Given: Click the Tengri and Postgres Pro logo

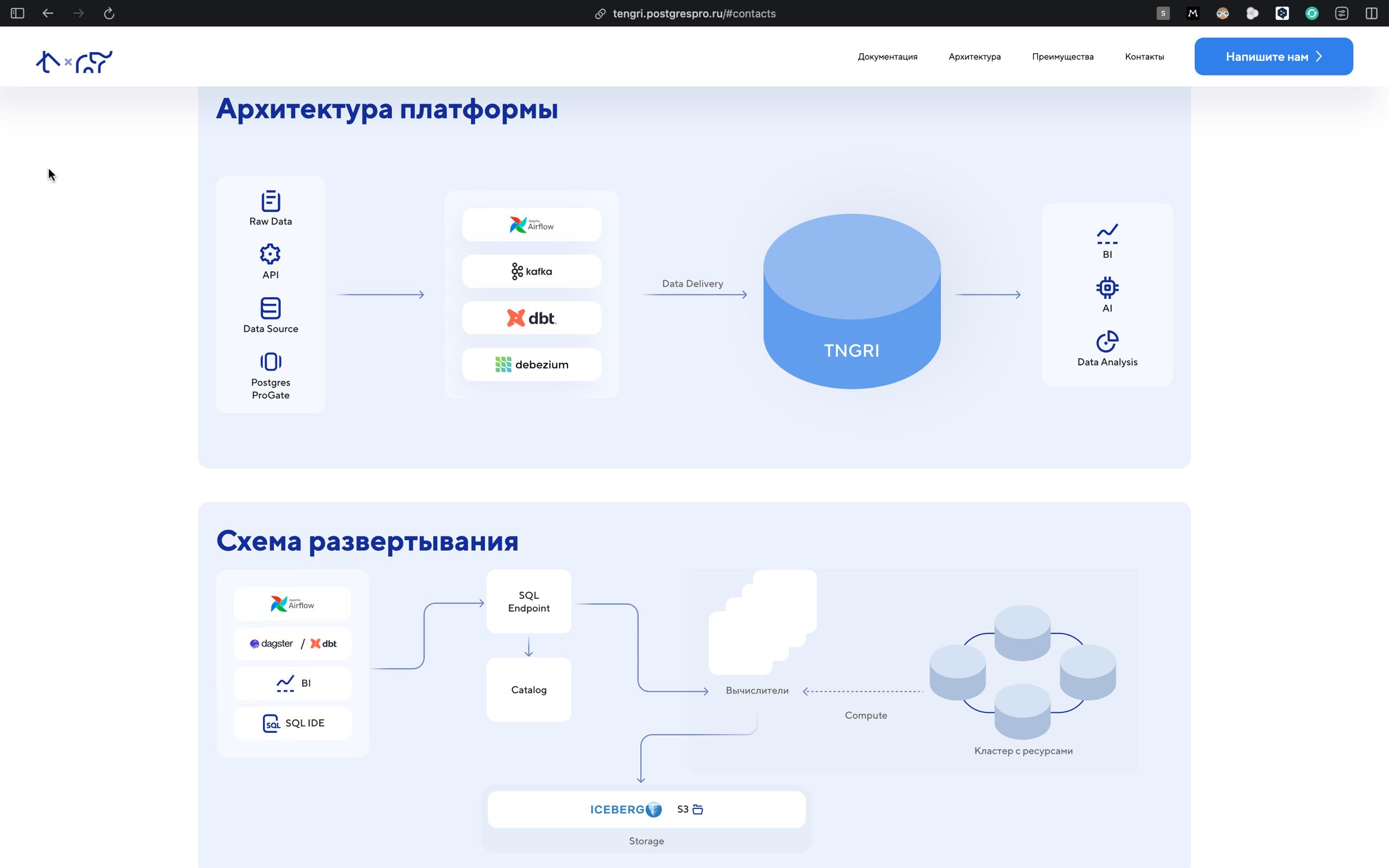Looking at the screenshot, I should pyautogui.click(x=74, y=61).
